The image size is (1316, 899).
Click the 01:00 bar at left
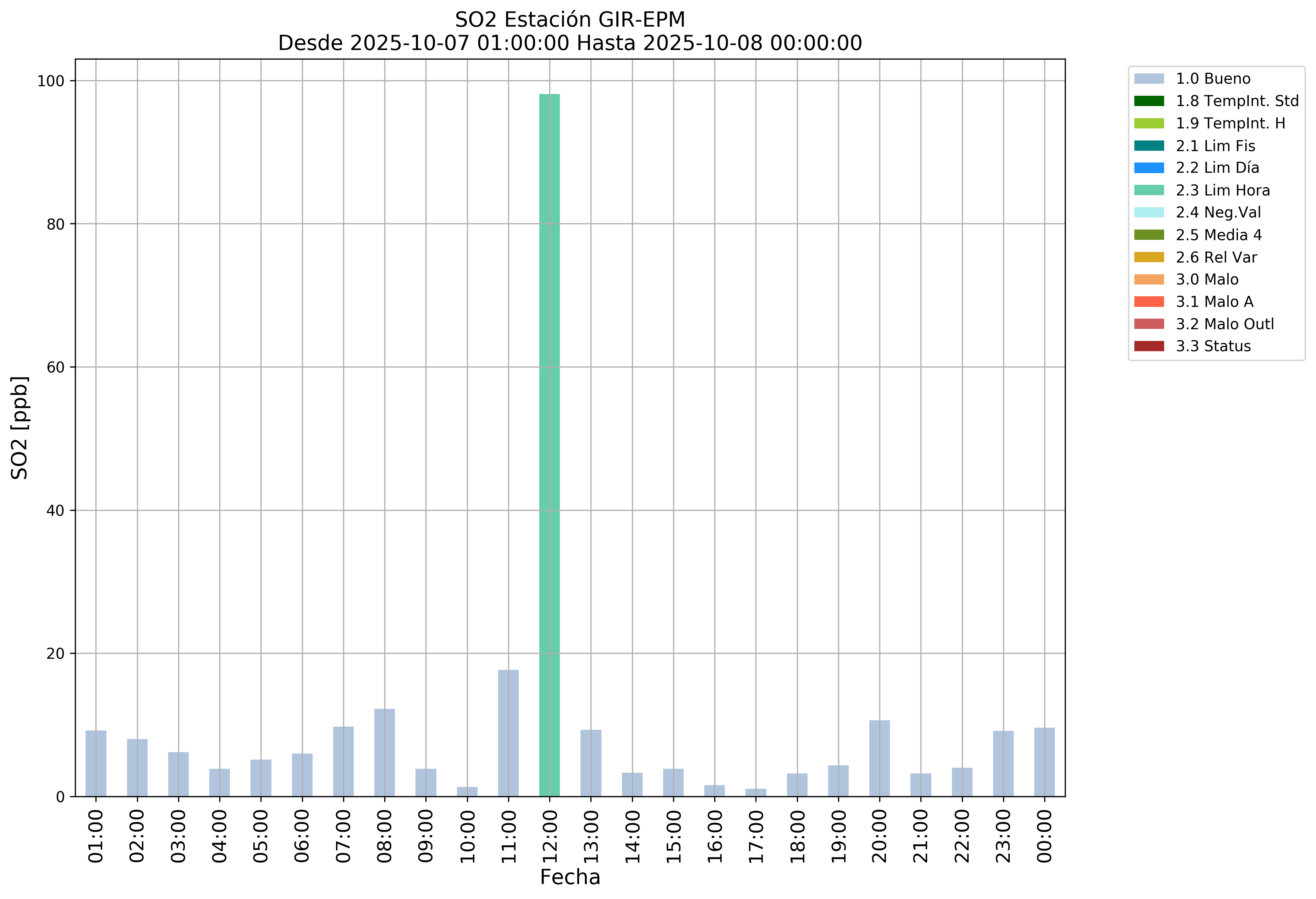pyautogui.click(x=96, y=763)
